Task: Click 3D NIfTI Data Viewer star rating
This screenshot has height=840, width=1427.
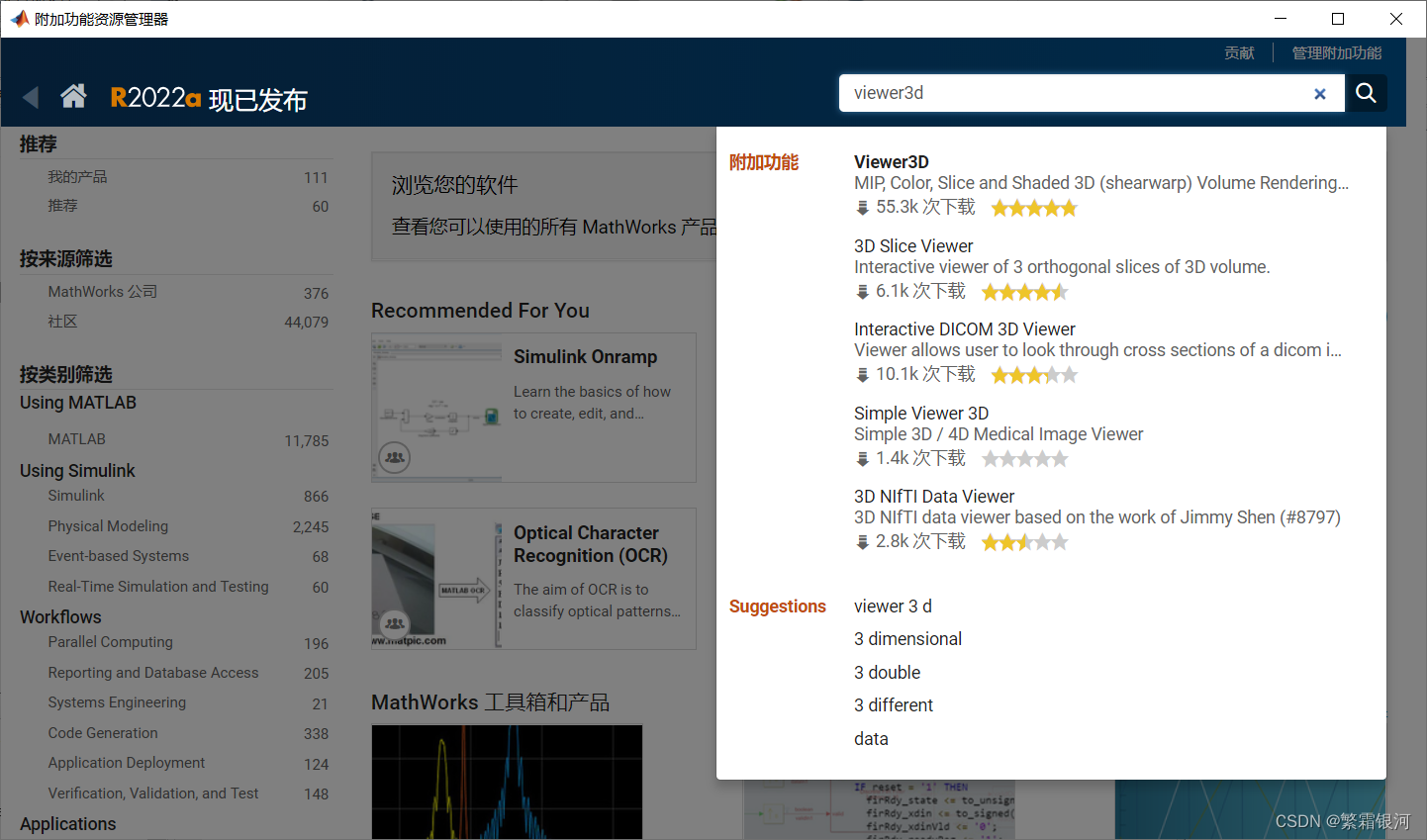Action: point(1025,542)
